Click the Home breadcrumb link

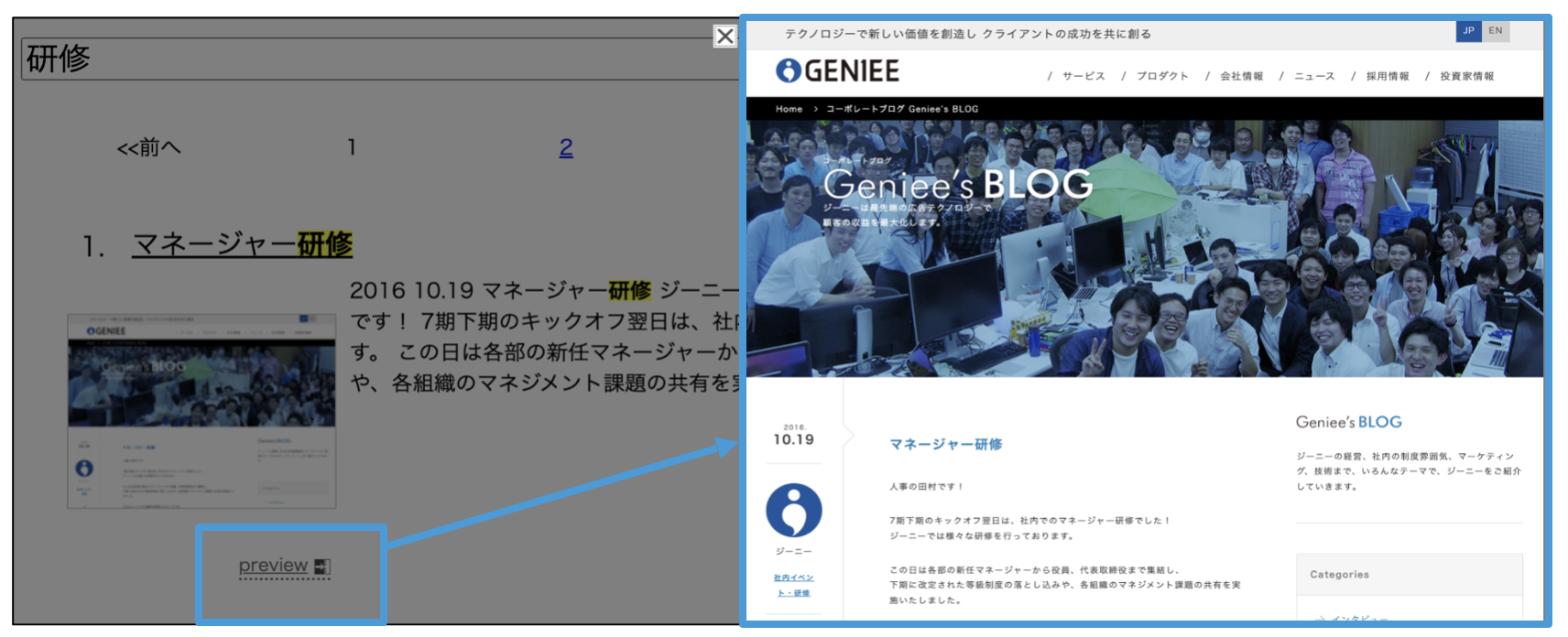click(789, 109)
